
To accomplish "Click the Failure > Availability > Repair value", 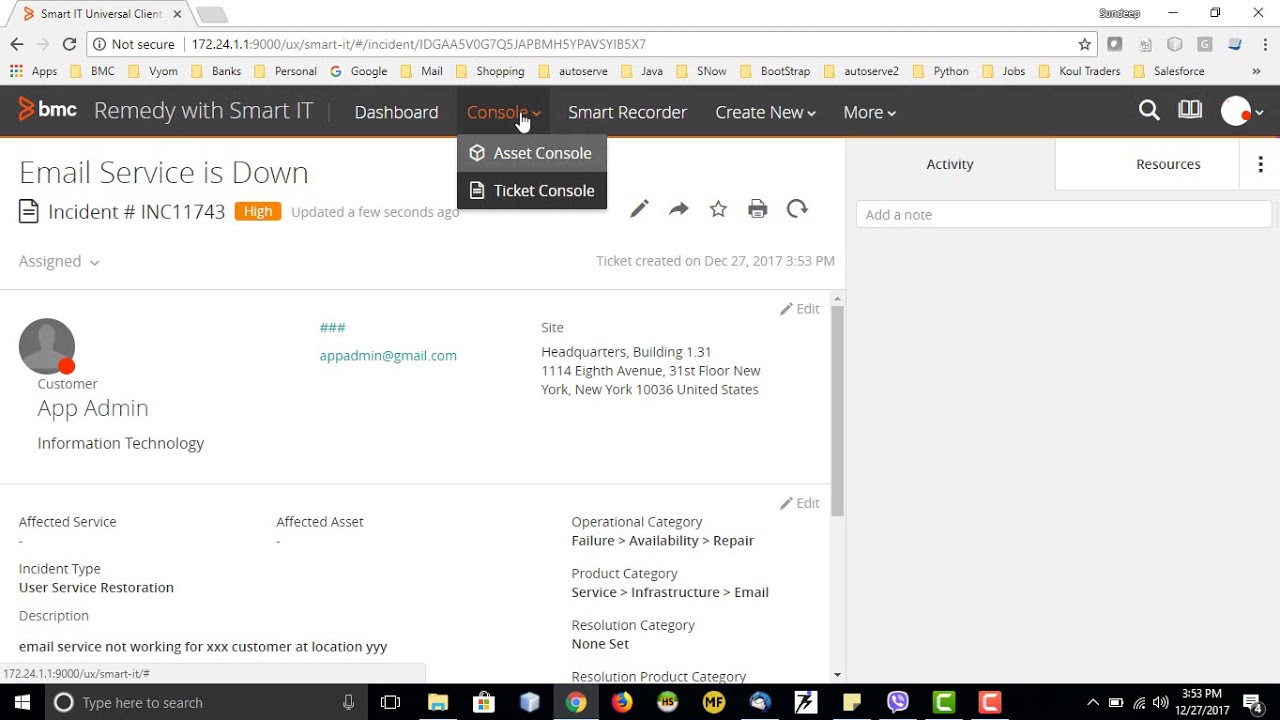I will pyautogui.click(x=663, y=540).
